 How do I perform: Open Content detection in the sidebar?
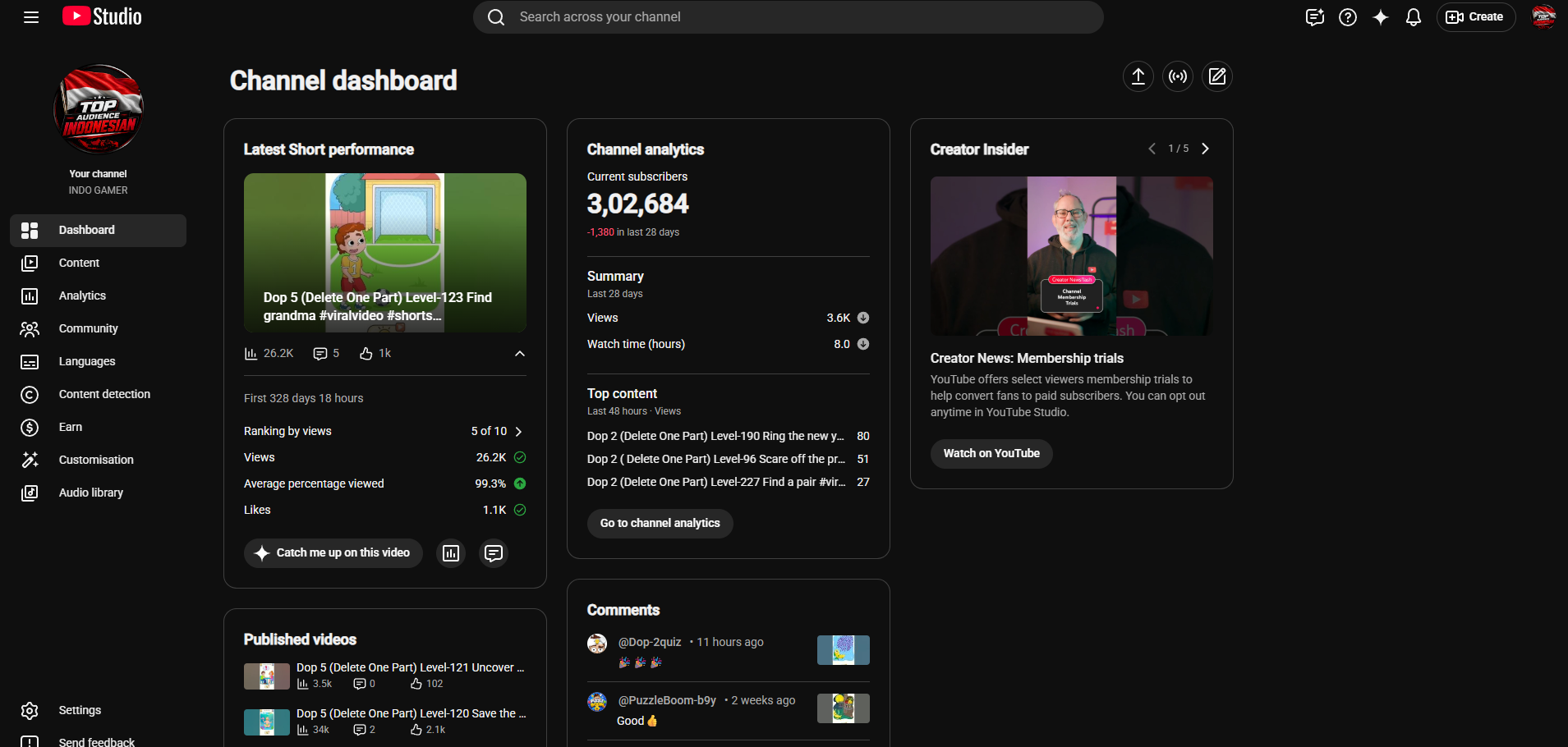click(x=99, y=395)
